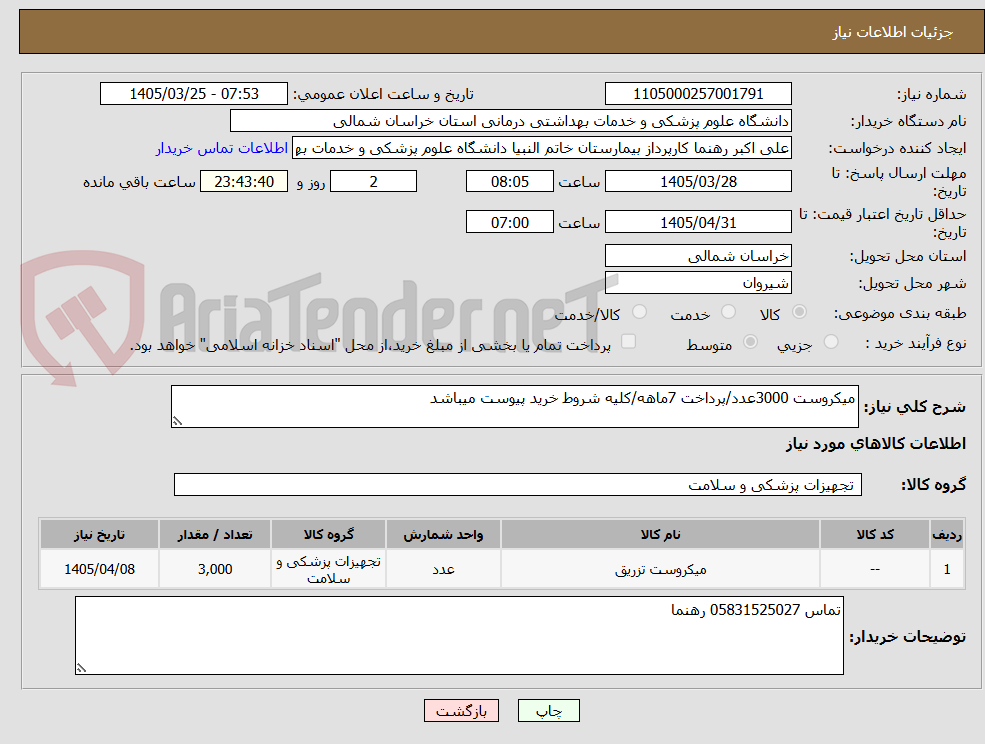Screen dimensions: 985x744
Task: Click the resize handle of the description textarea
Action: (x=177, y=422)
